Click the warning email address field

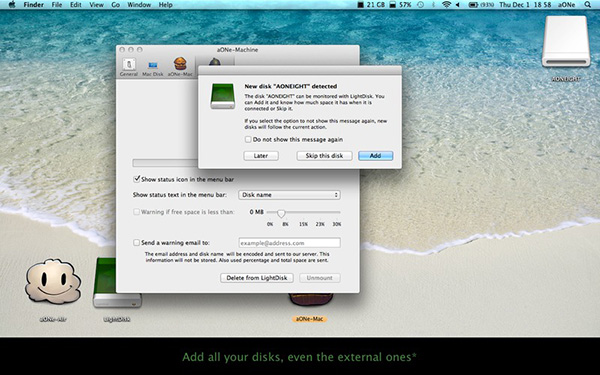289,243
